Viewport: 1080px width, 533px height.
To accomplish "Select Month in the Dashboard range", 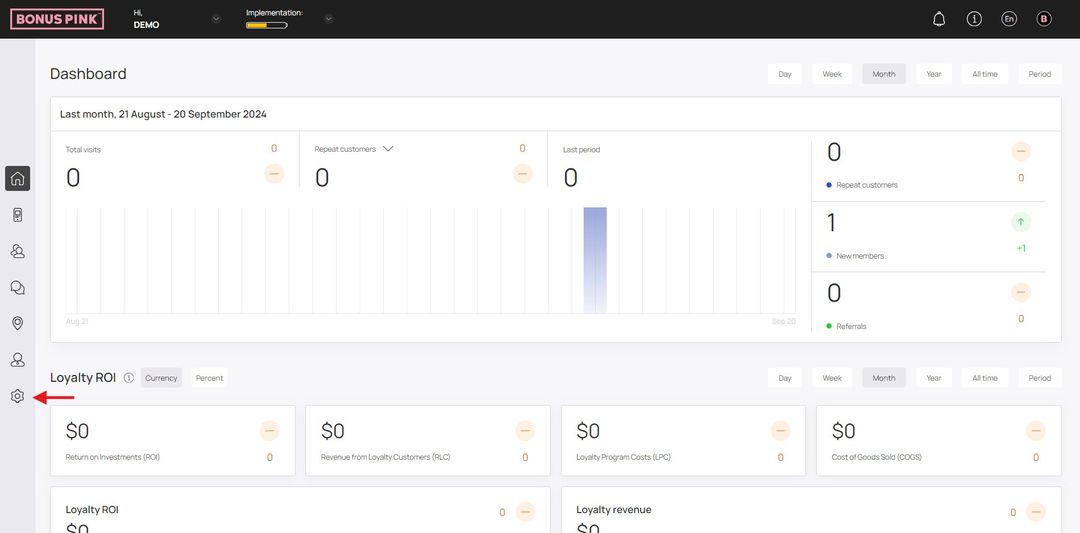I will (884, 74).
